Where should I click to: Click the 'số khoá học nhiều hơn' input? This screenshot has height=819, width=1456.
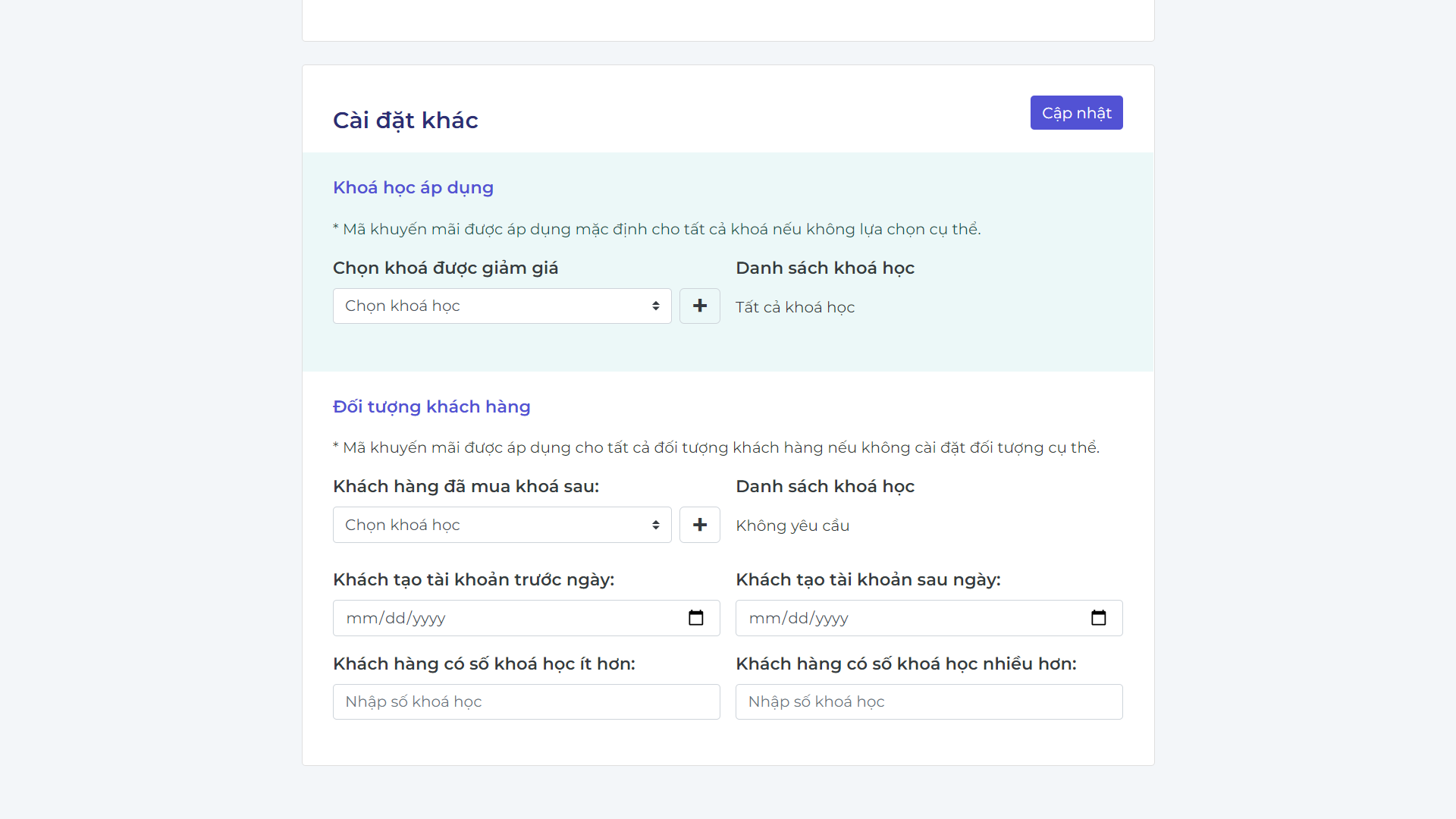pyautogui.click(x=928, y=701)
